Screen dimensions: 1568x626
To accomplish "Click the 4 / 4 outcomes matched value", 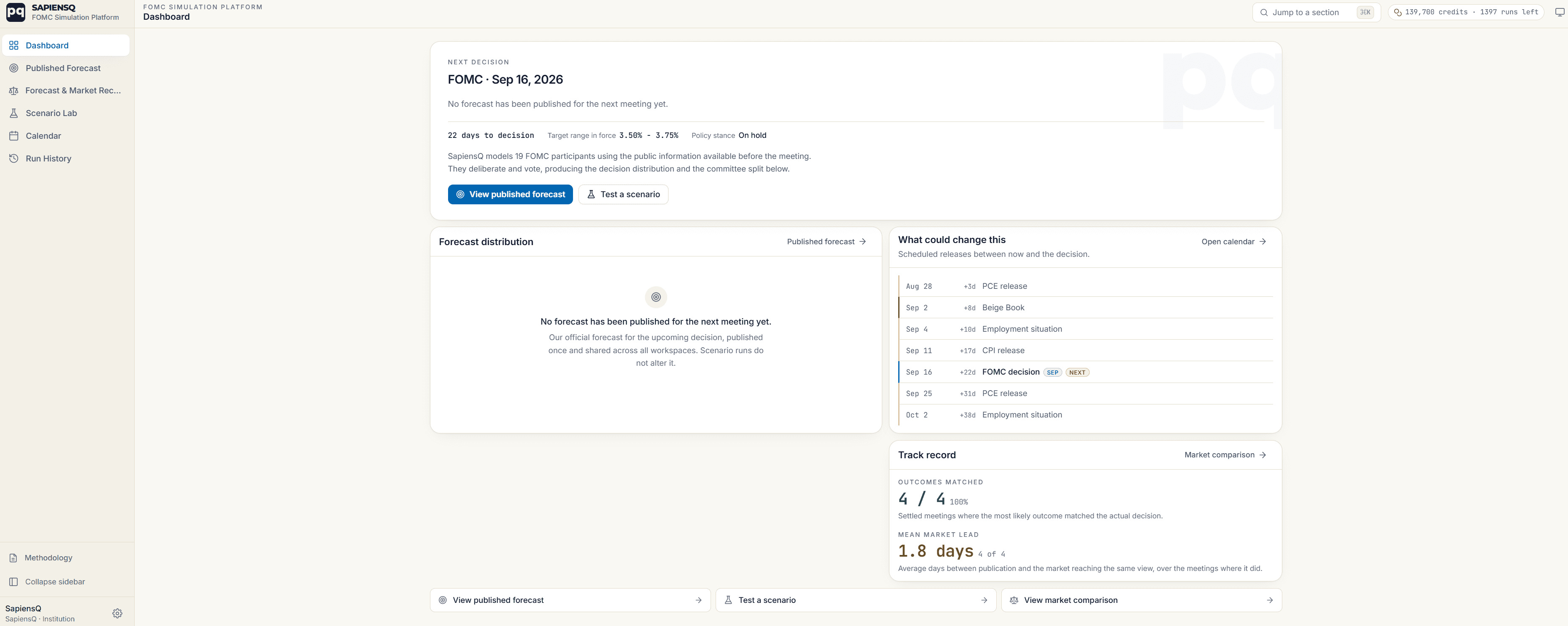I will [x=921, y=499].
